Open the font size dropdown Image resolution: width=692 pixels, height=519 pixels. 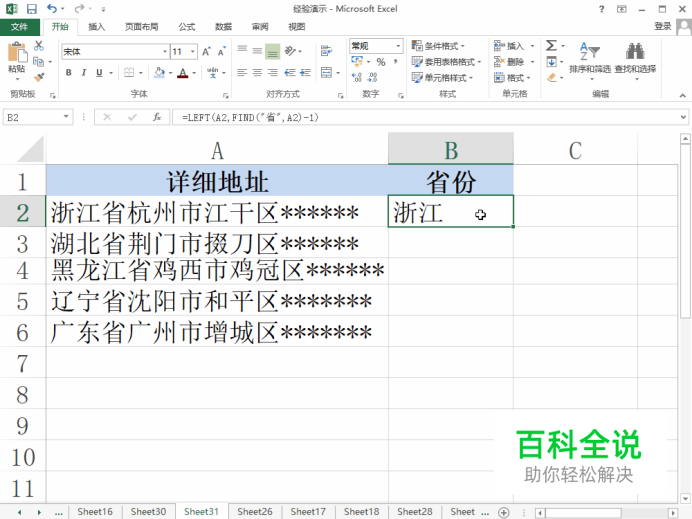(193, 52)
